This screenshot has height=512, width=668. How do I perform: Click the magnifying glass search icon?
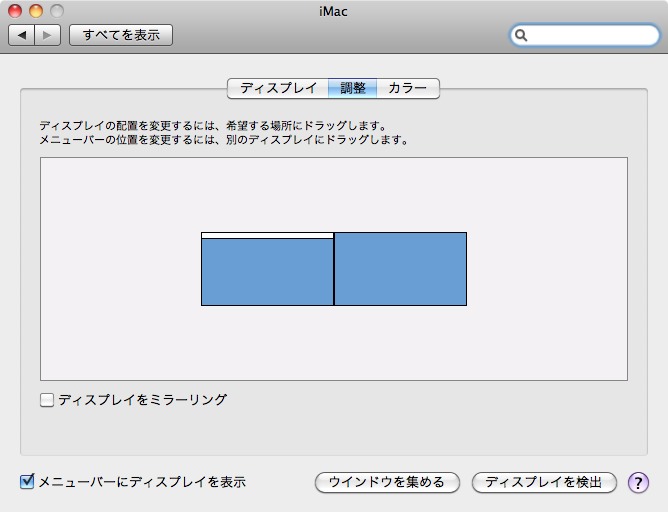click(x=521, y=35)
